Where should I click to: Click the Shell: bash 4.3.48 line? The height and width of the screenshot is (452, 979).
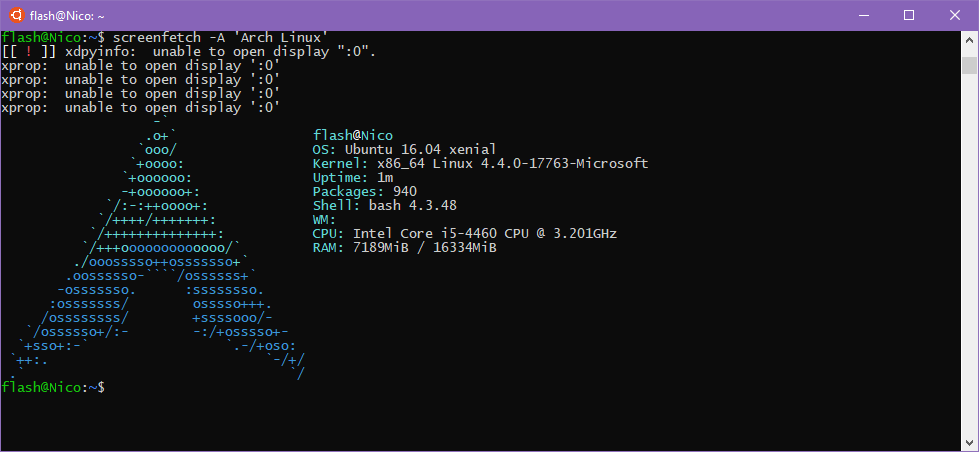(385, 205)
